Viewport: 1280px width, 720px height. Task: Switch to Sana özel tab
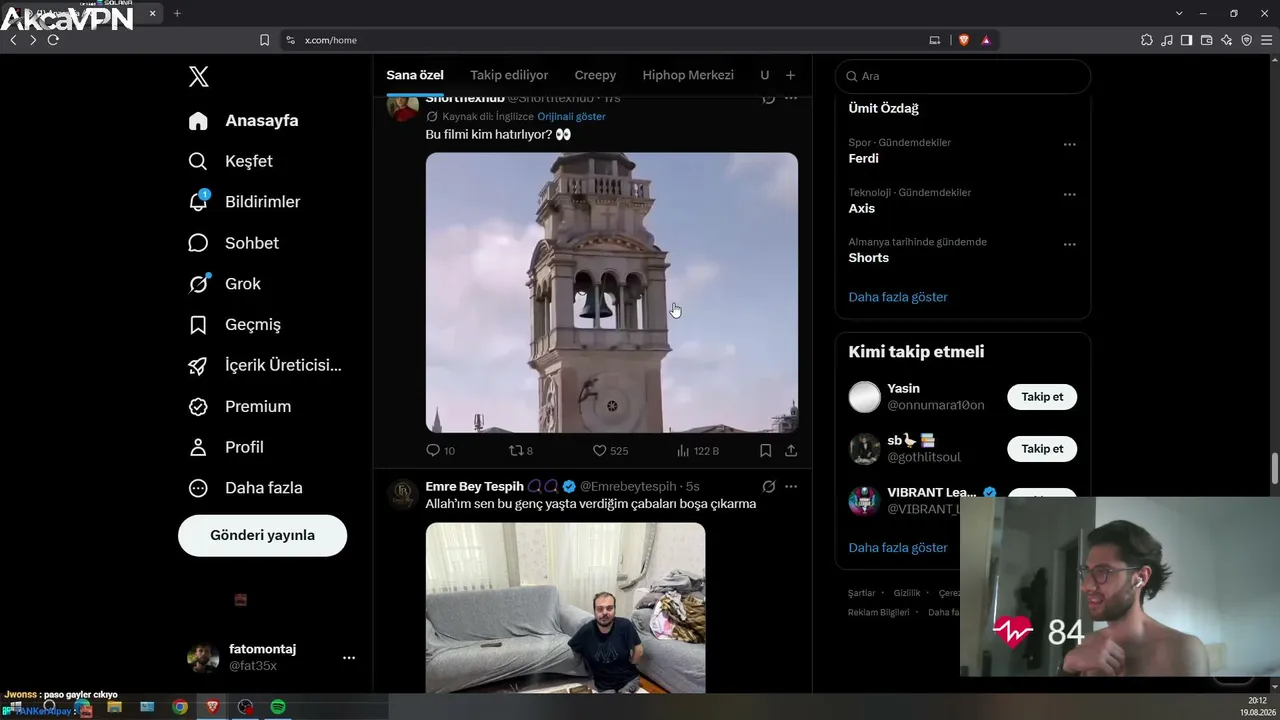pyautogui.click(x=415, y=75)
